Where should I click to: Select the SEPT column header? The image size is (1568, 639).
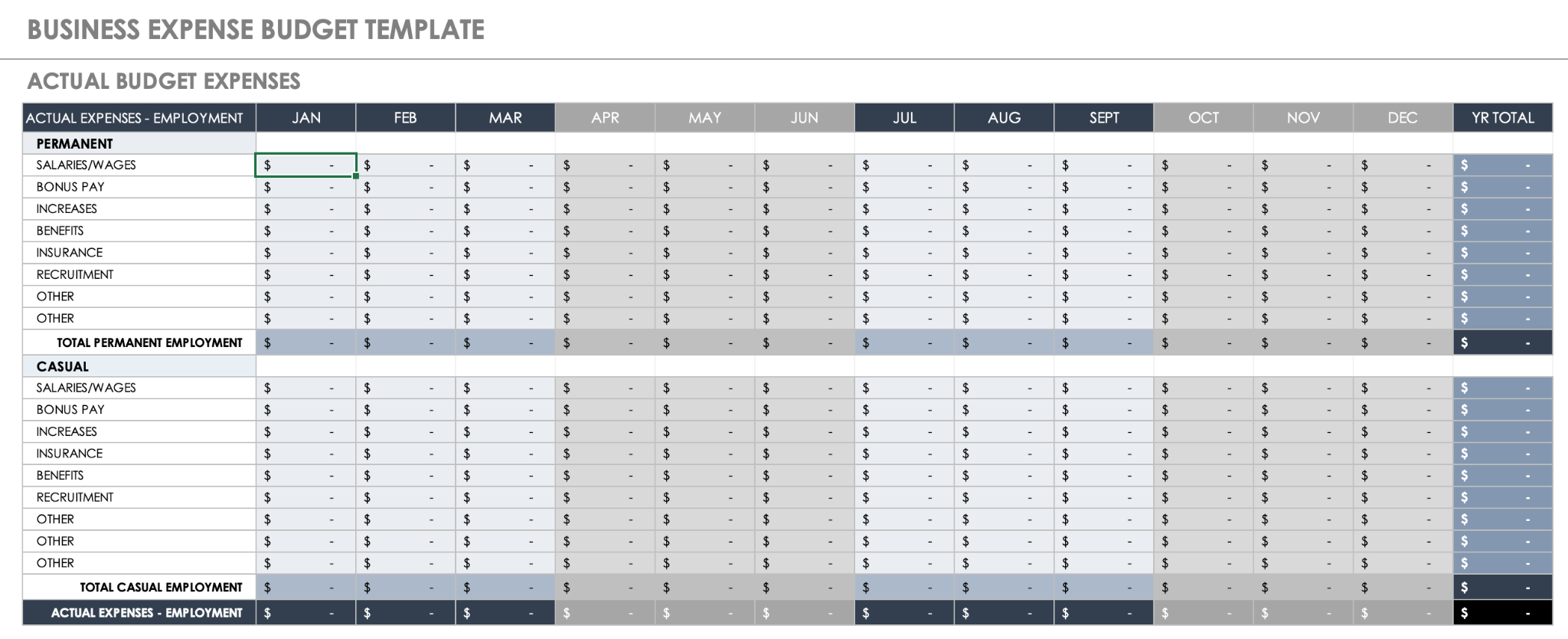click(x=1103, y=118)
